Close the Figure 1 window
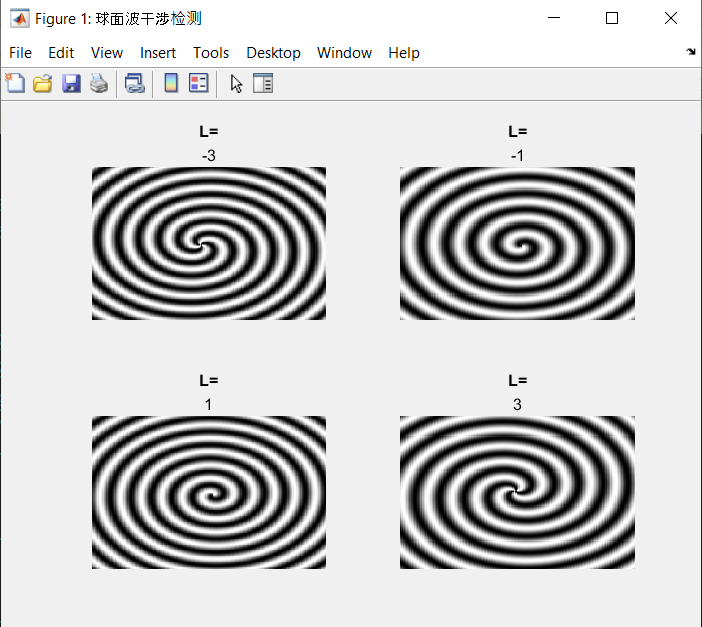Image resolution: width=702 pixels, height=627 pixels. tap(671, 18)
